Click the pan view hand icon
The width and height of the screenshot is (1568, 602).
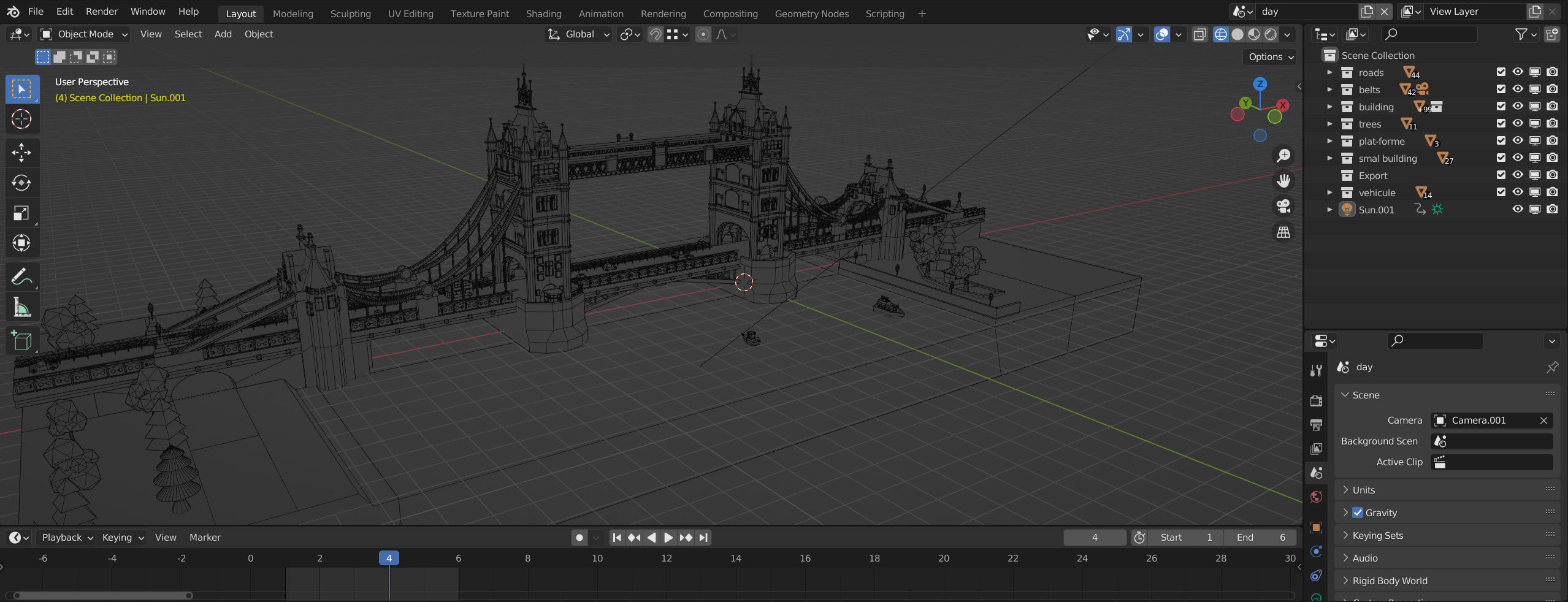[x=1283, y=181]
